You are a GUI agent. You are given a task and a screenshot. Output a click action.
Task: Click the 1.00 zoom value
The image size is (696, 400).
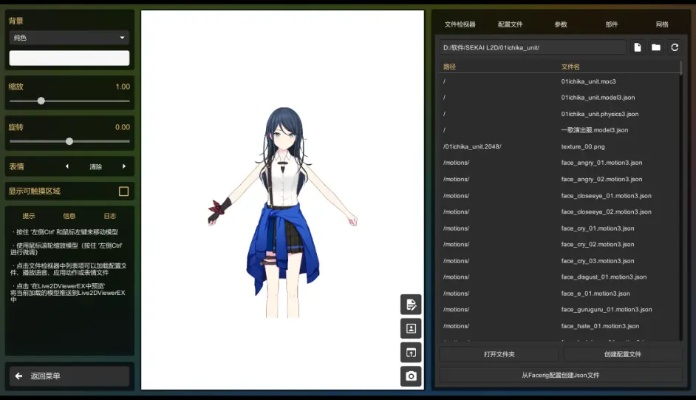tap(123, 87)
